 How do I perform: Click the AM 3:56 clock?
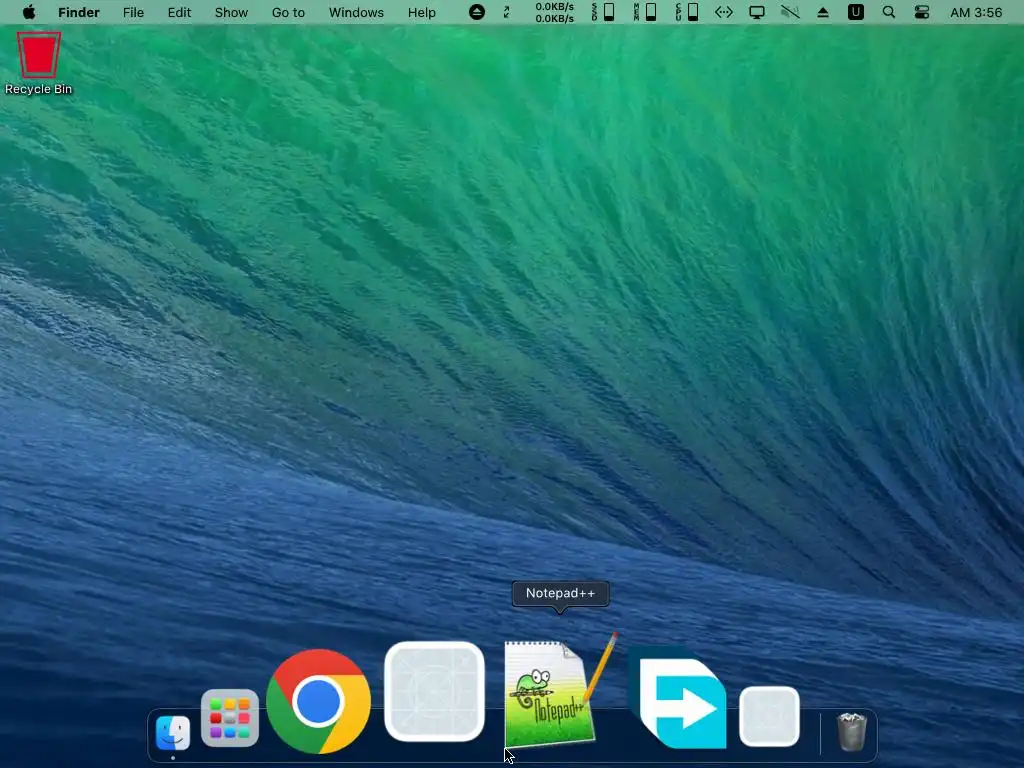(x=976, y=12)
